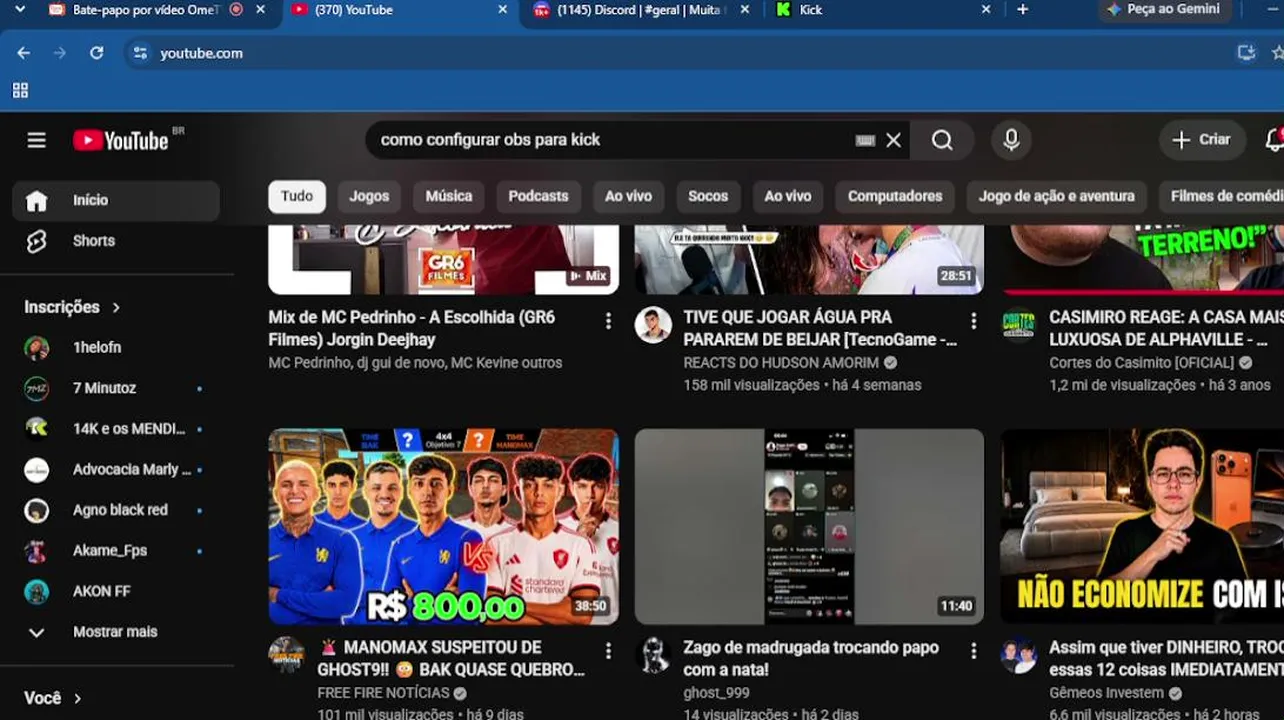1284x720 pixels.
Task: Select the Podcasts filter chip
Action: tap(538, 196)
